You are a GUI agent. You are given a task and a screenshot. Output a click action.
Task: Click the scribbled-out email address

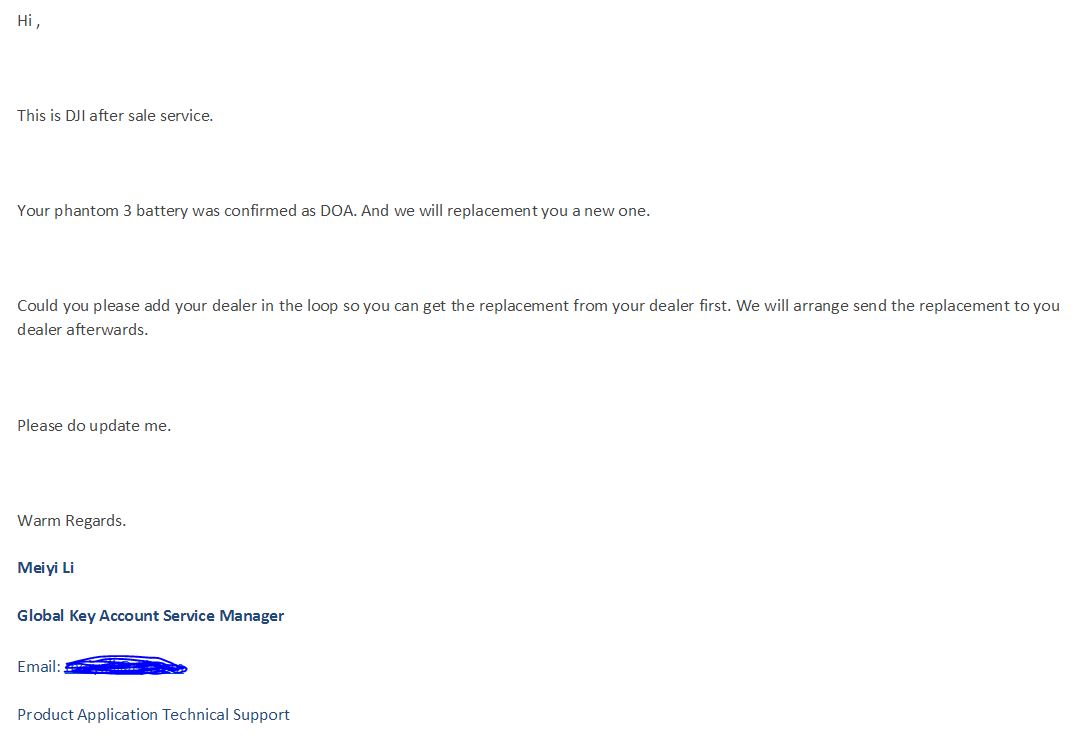tap(125, 666)
